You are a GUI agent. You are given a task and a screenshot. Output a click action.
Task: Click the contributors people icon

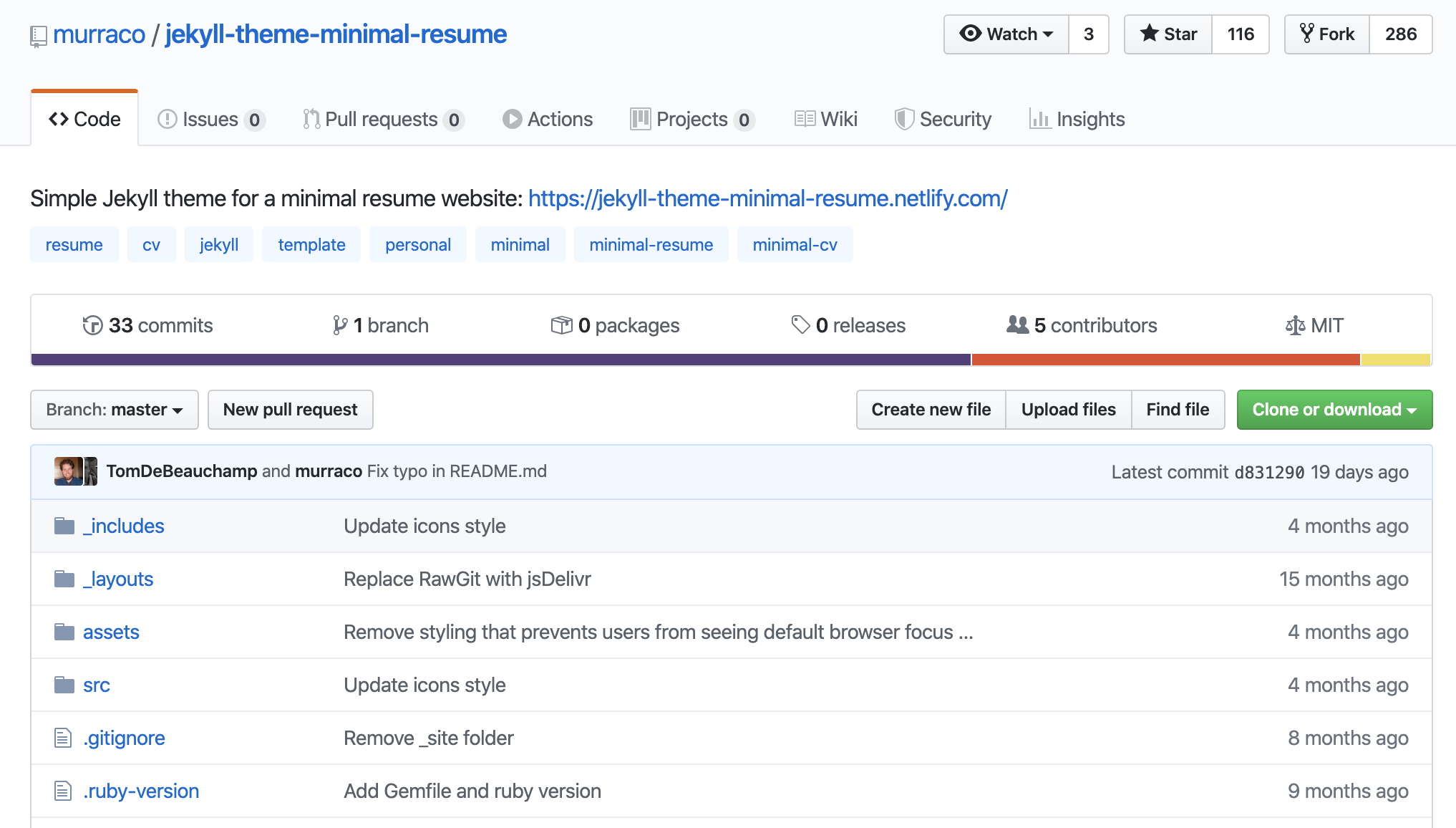pos(1017,324)
